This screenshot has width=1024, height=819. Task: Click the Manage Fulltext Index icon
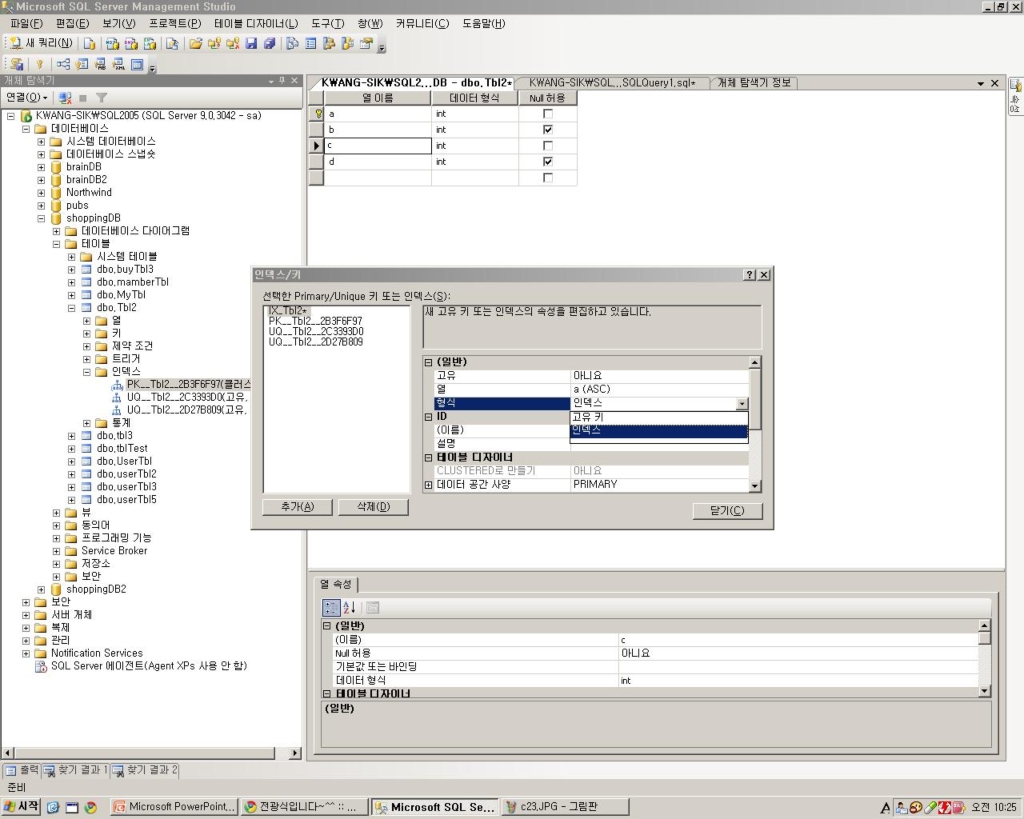click(100, 64)
